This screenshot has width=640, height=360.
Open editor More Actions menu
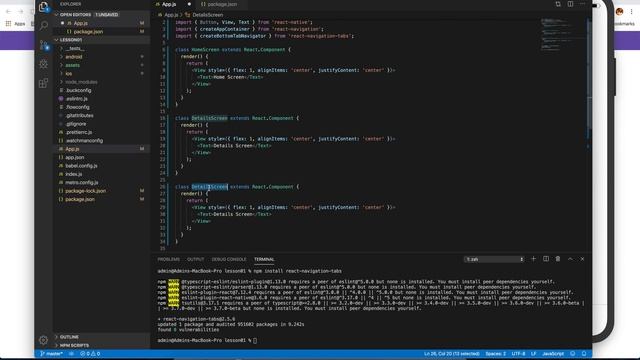[x=582, y=4]
